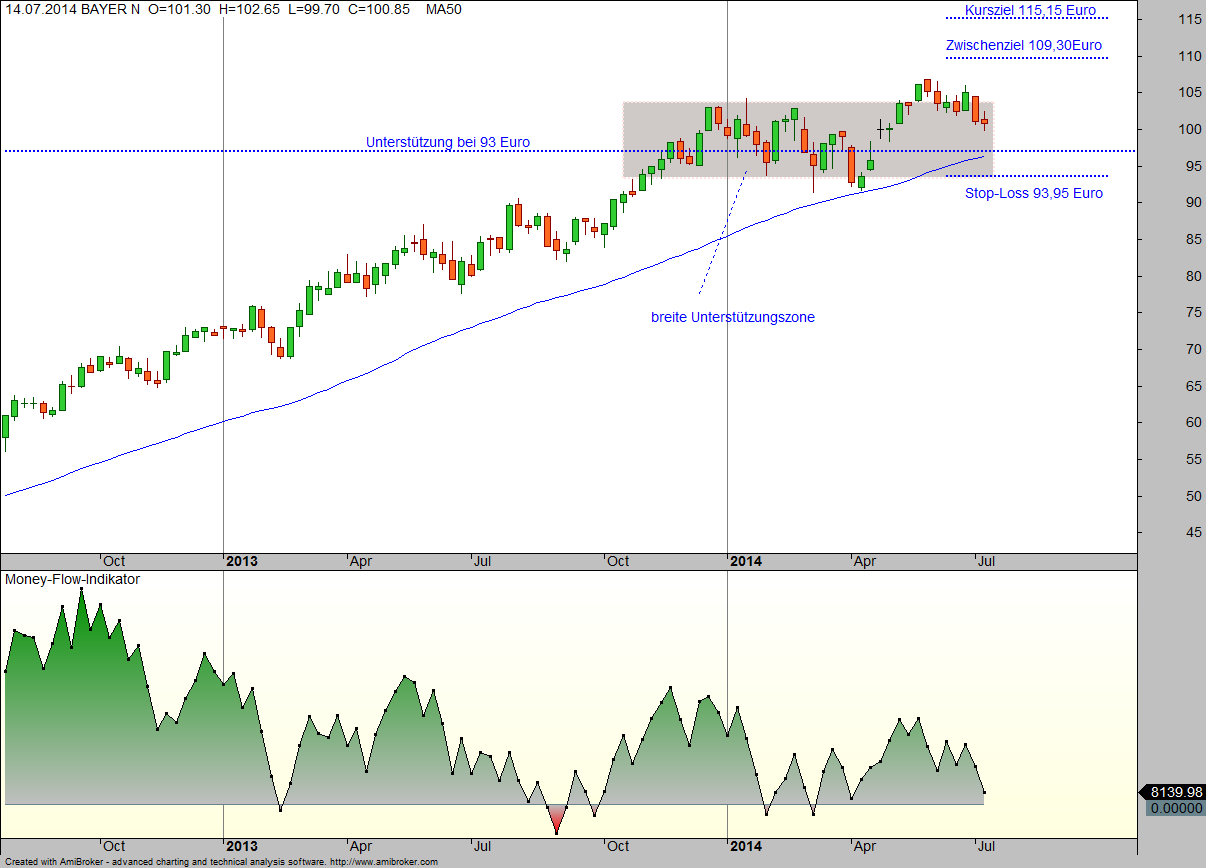Click the 2014 year marker on lower time axis
This screenshot has width=1206, height=868.
click(x=746, y=845)
